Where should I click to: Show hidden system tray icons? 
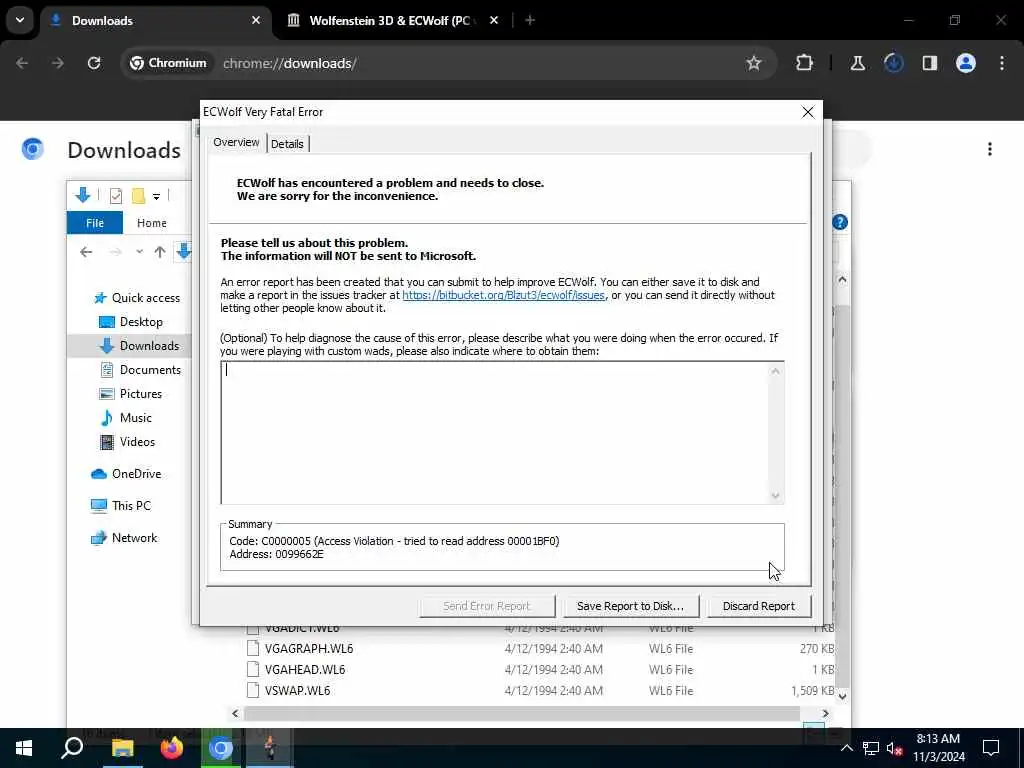tap(846, 748)
